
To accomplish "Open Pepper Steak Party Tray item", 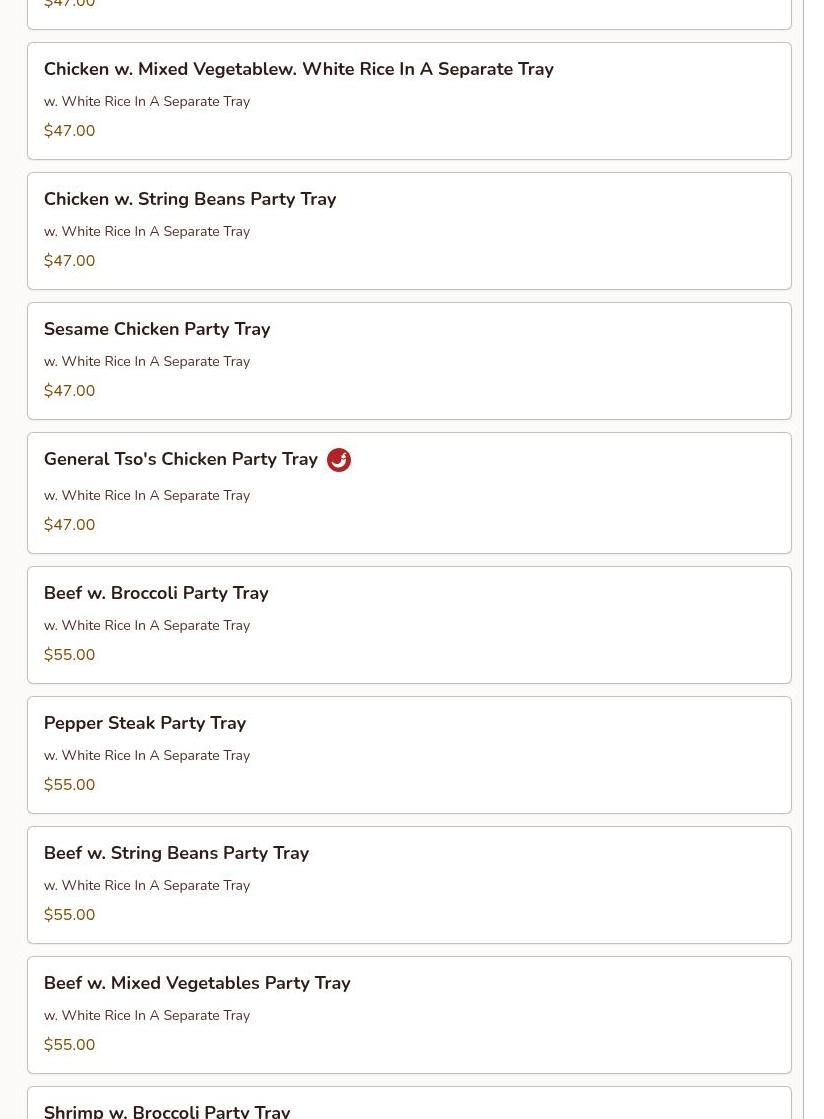I will pyautogui.click(x=145, y=723).
